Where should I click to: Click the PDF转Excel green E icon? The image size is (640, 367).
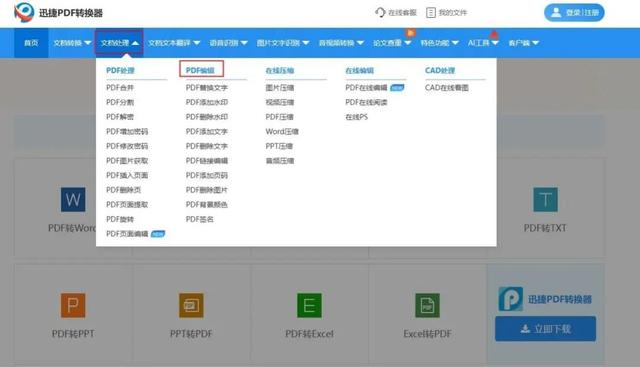(309, 305)
